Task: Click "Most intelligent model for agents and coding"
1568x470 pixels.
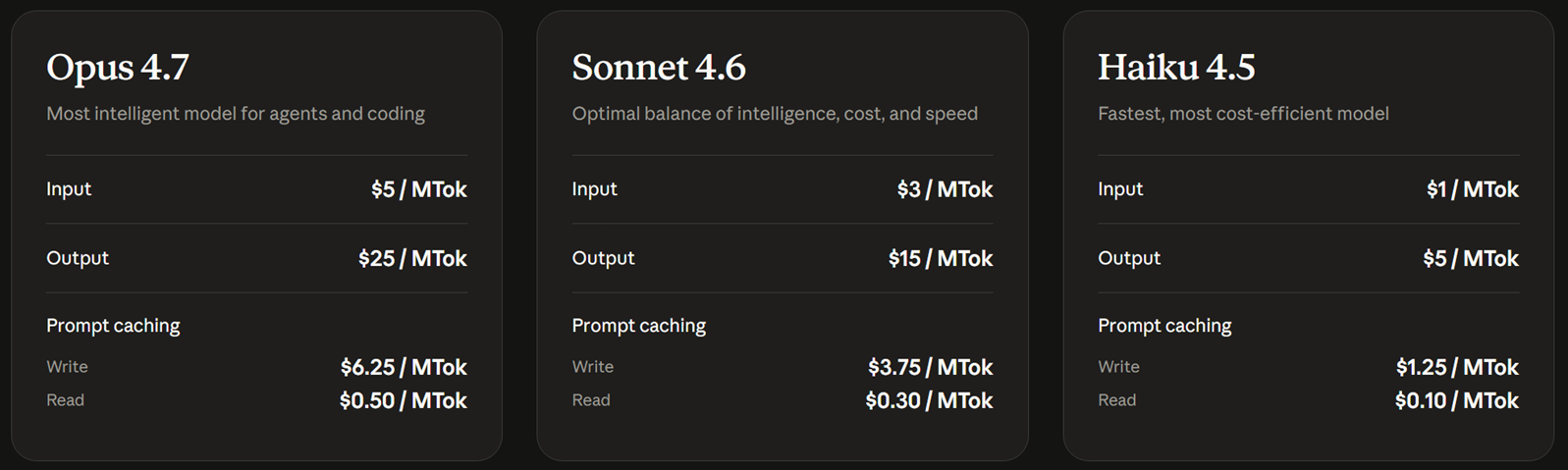Action: [236, 114]
